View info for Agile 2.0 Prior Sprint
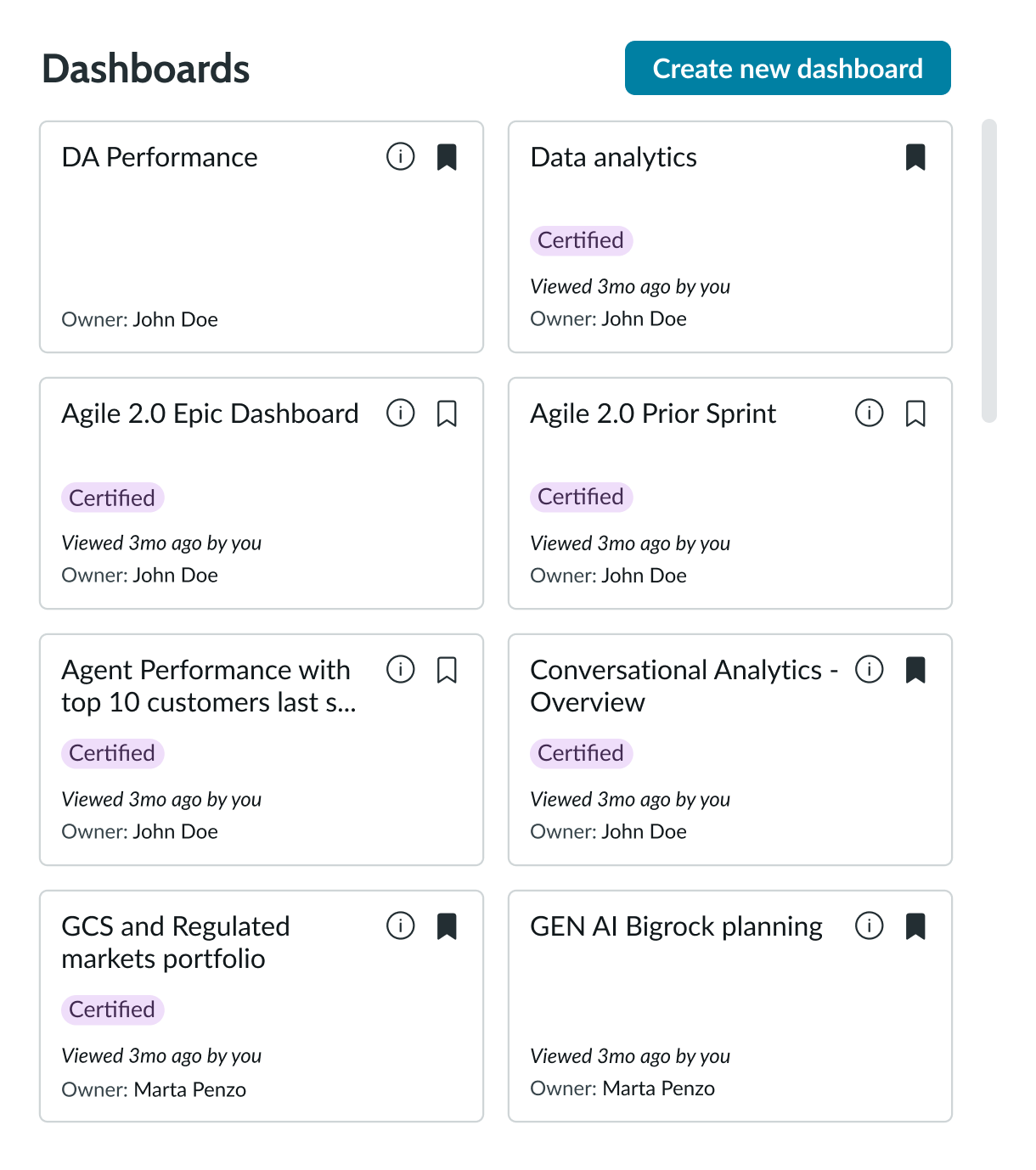1036x1170 pixels. [869, 414]
